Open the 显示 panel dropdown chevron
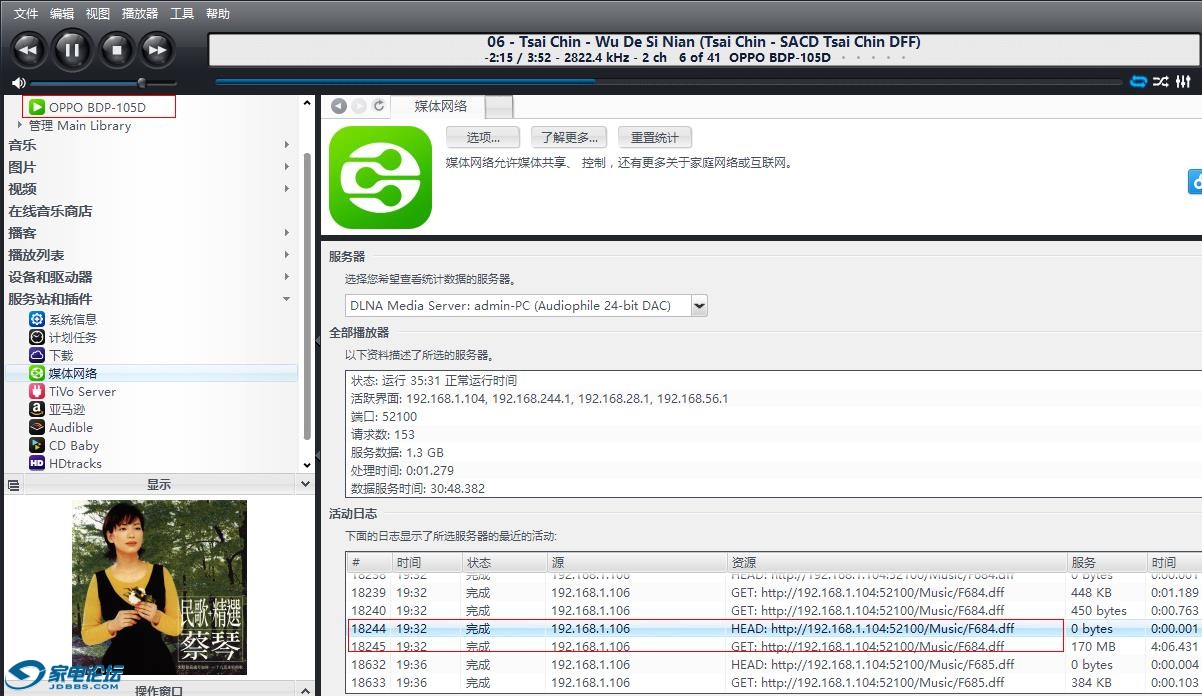 (x=306, y=484)
